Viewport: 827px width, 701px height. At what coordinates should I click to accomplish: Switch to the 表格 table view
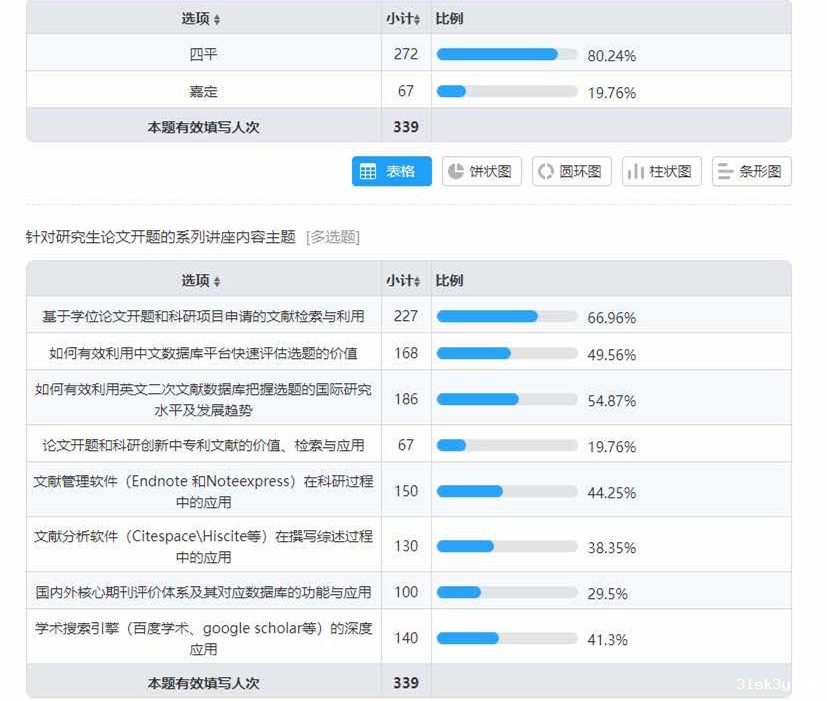tap(391, 171)
